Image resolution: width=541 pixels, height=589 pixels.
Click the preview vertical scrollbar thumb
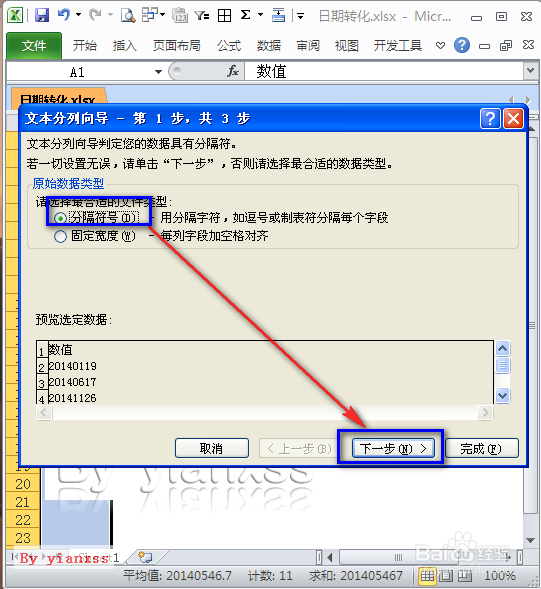point(503,365)
